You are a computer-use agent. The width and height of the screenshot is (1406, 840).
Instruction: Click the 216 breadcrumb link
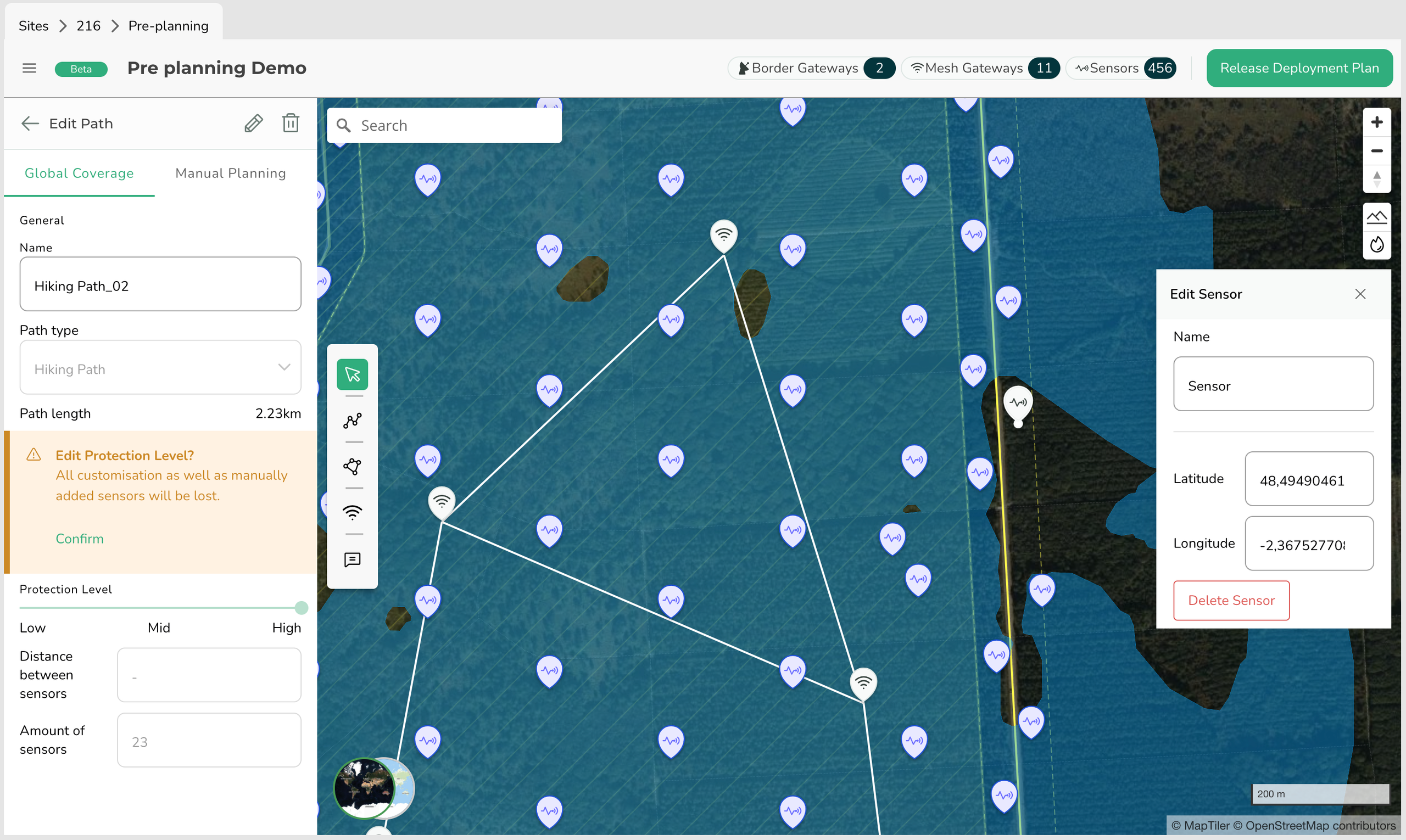[88, 26]
